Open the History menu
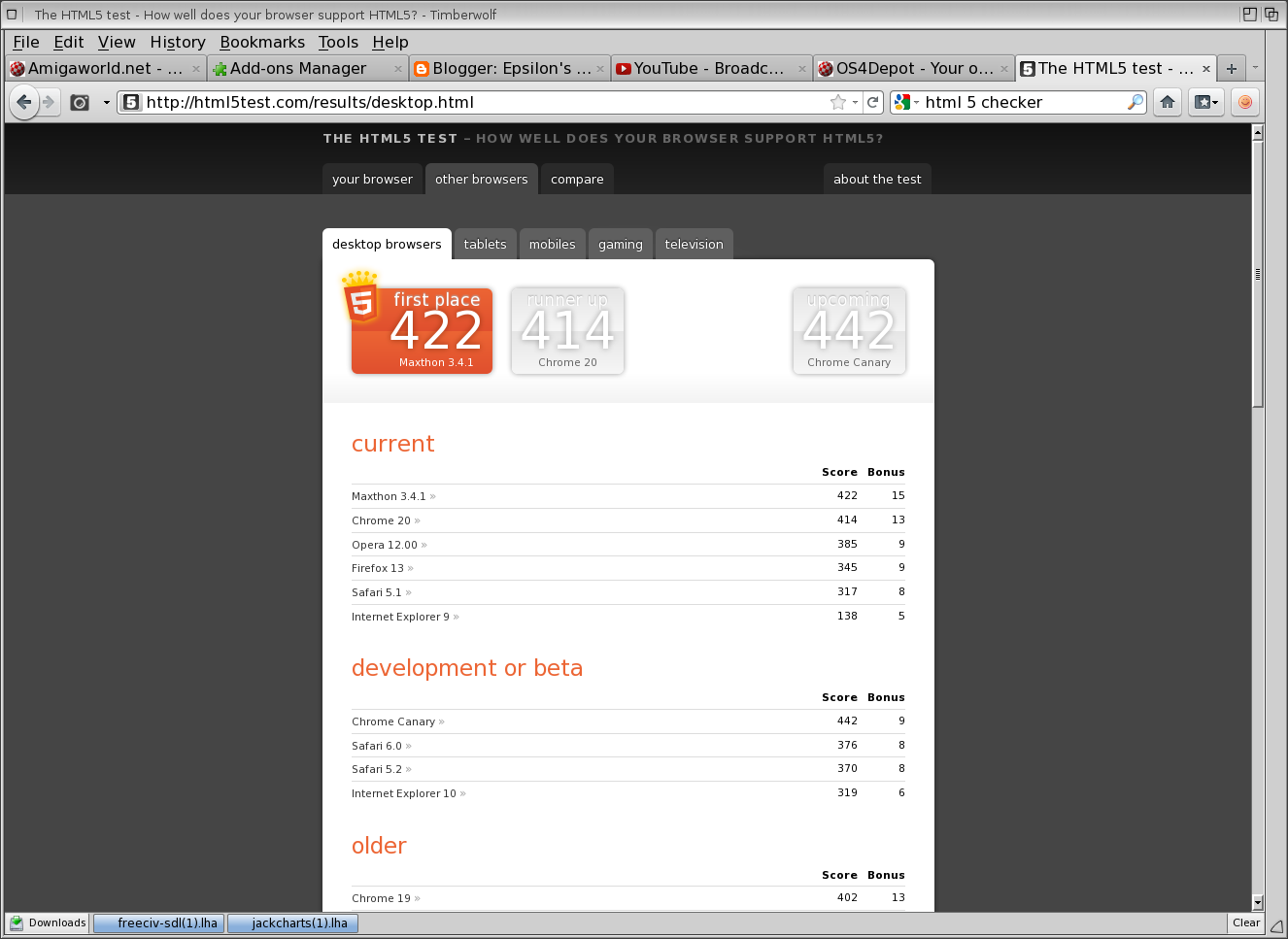 click(178, 42)
